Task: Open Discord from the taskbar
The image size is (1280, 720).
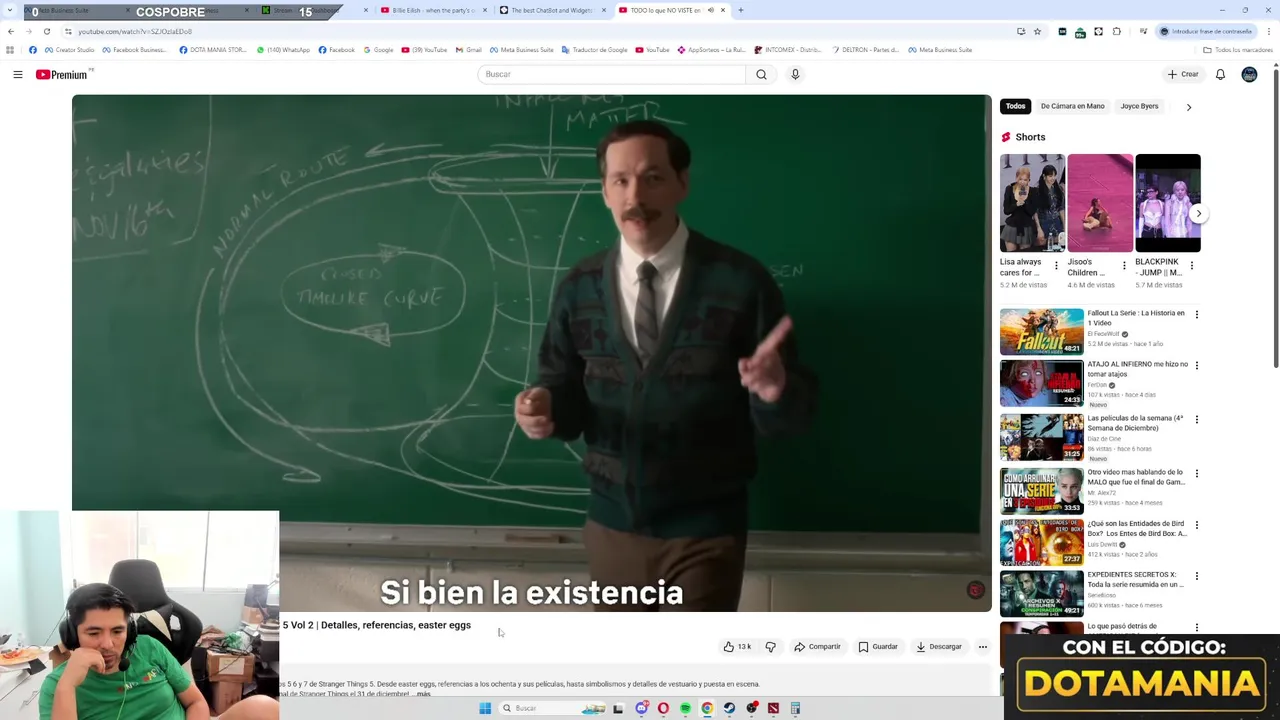Action: click(x=641, y=708)
